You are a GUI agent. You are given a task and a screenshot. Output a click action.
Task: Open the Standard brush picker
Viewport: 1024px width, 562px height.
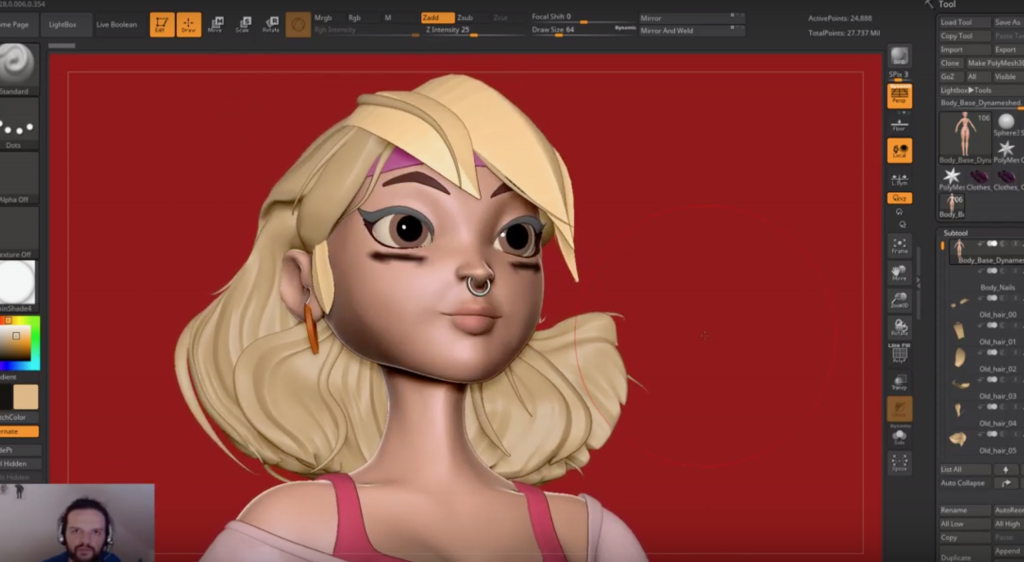(18, 69)
